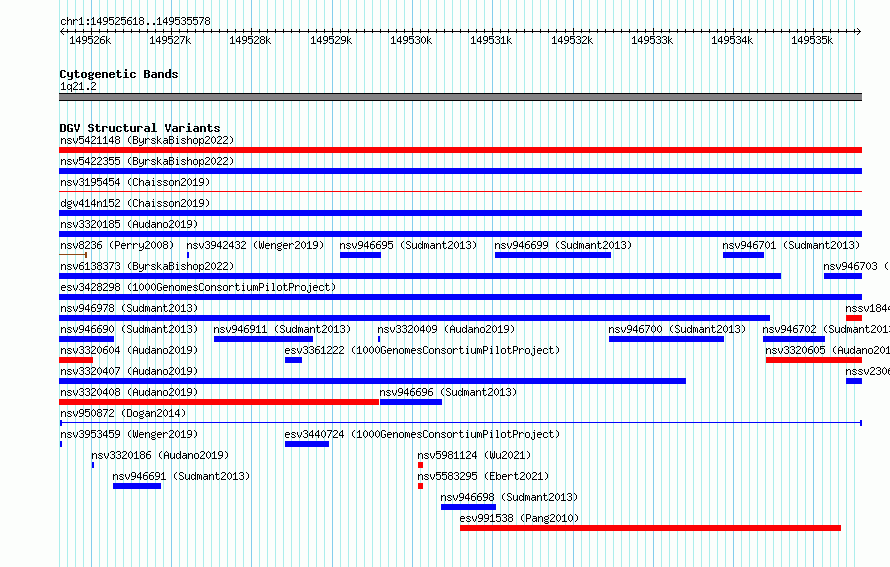890x567 pixels.
Task: Click the nsv3195454 (Chaisson2019) label
Action: point(135,182)
